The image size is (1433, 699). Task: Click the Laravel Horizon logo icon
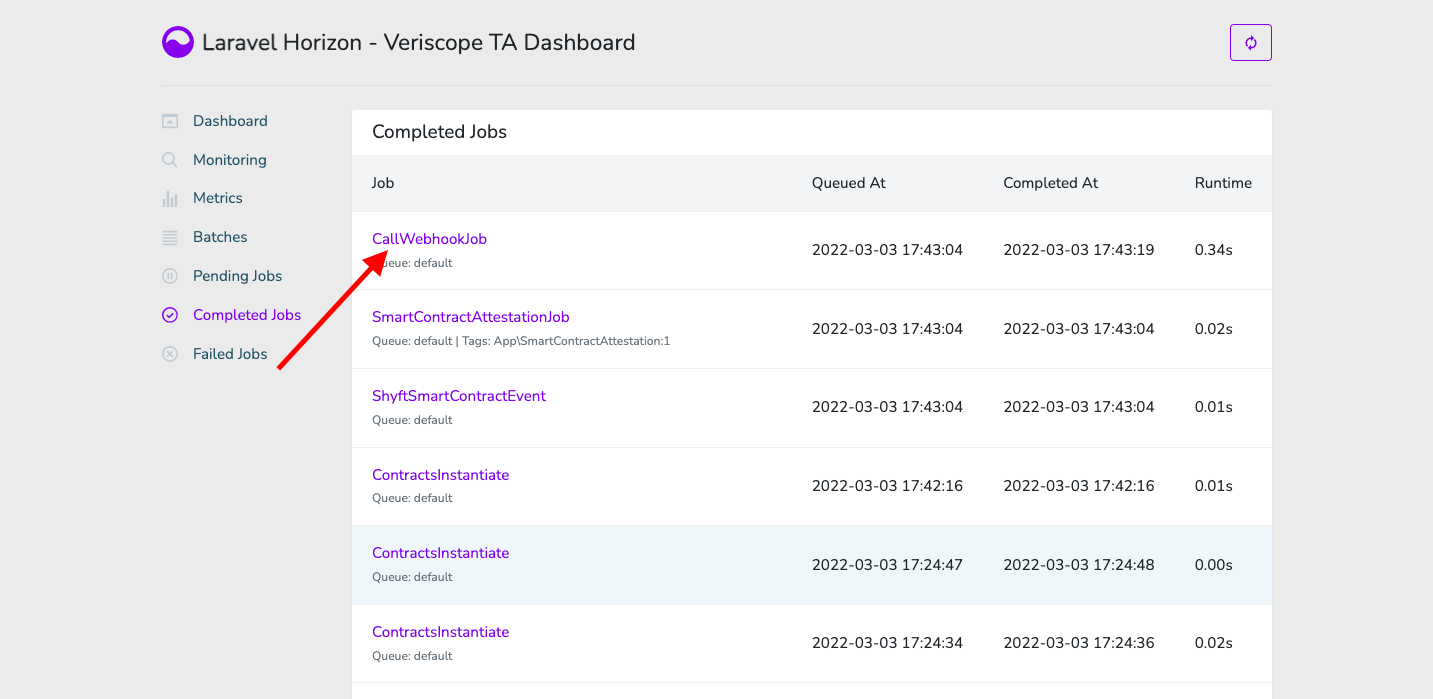coord(178,42)
